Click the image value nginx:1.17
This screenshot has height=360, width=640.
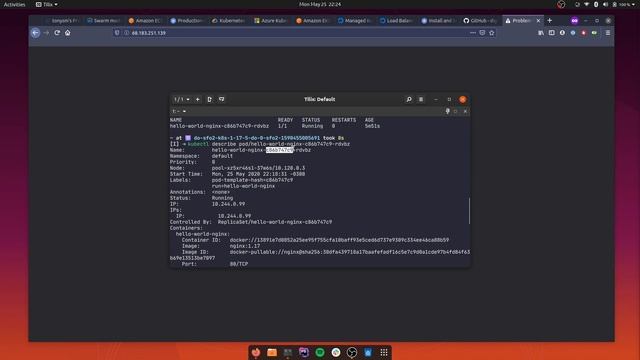click(x=244, y=246)
